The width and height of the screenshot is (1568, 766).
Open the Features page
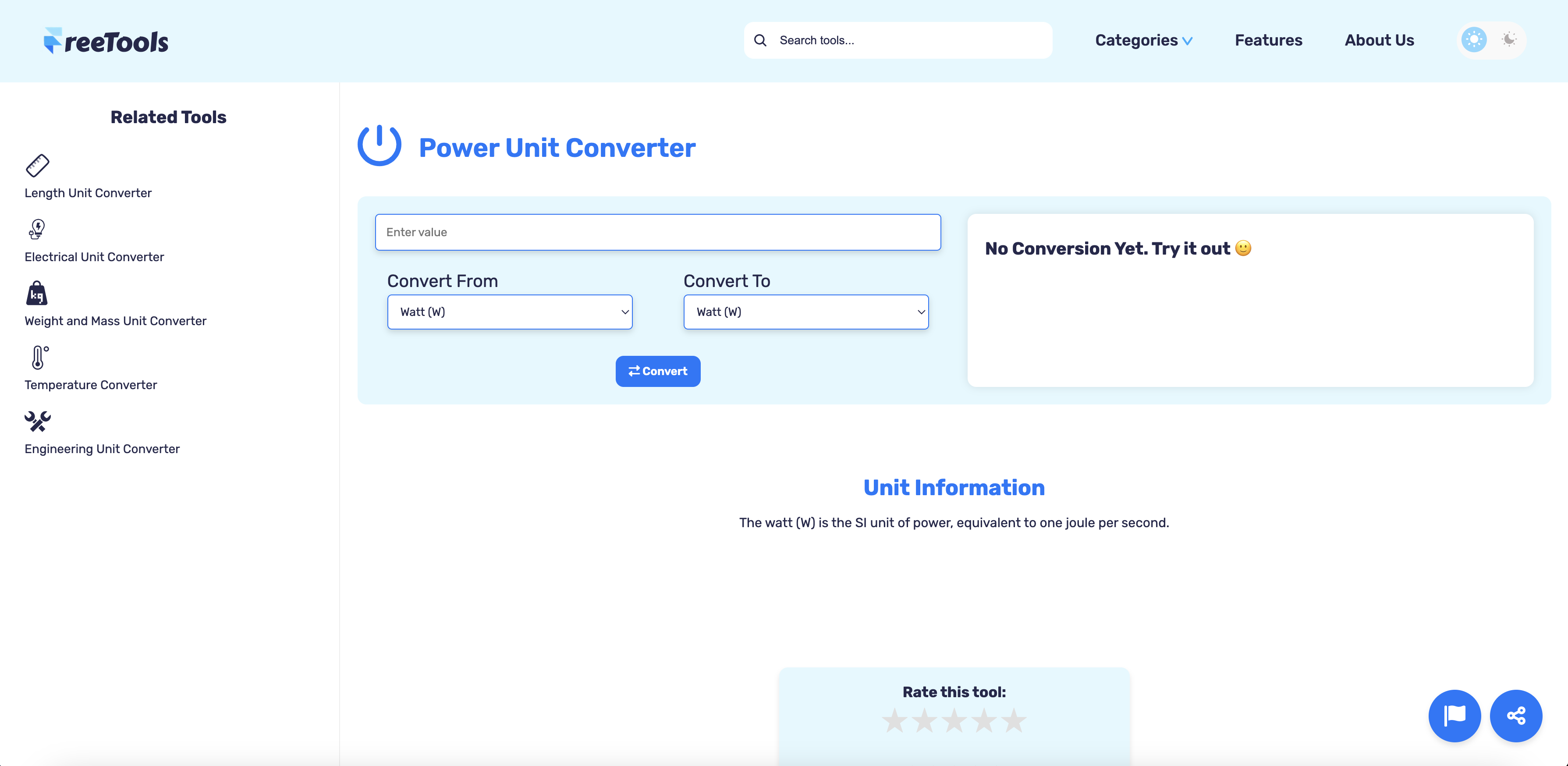(x=1269, y=40)
